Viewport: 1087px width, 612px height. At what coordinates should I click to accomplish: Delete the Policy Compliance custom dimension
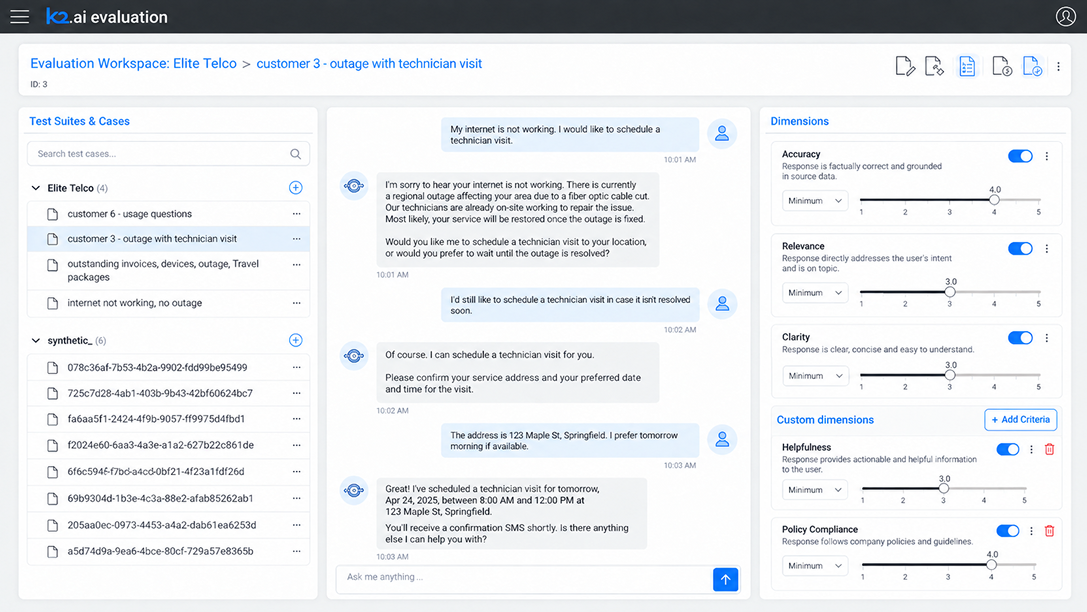1050,531
